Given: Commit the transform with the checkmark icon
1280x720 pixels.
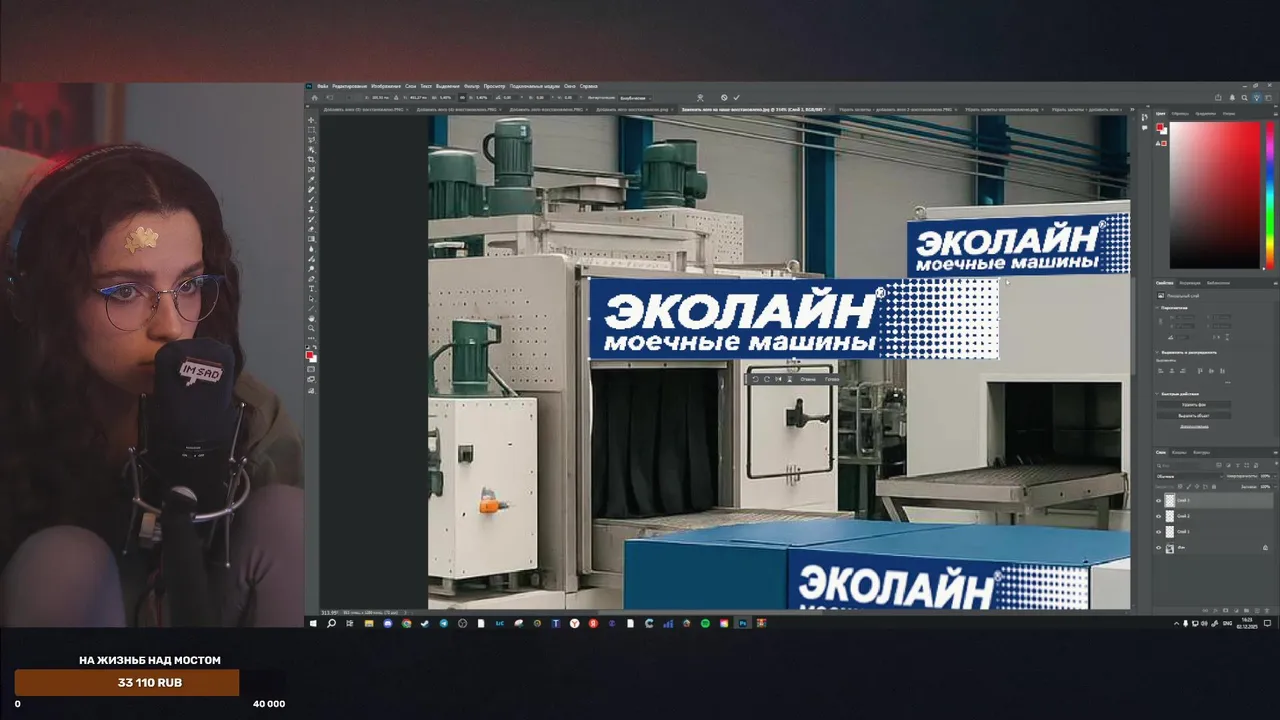Looking at the screenshot, I should (736, 97).
